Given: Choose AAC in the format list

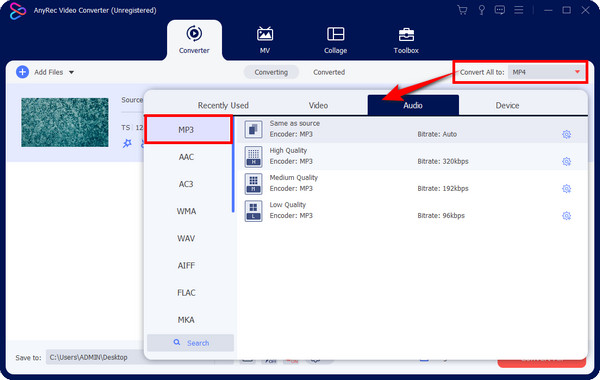Looking at the screenshot, I should [186, 157].
